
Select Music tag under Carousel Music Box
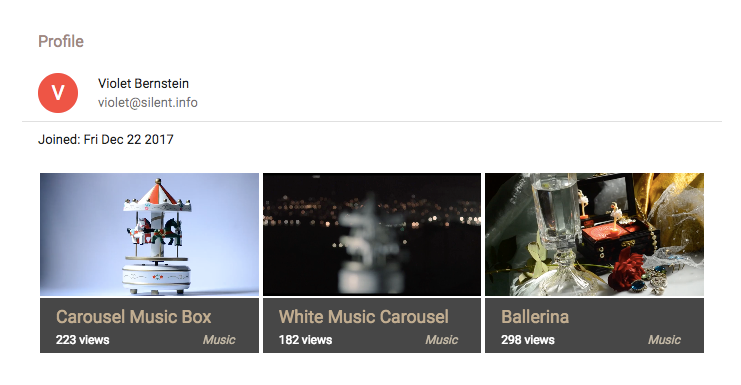[x=219, y=340]
